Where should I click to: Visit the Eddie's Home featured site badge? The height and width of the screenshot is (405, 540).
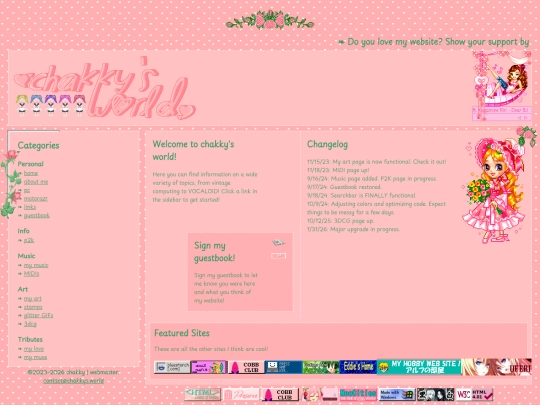[358, 367]
